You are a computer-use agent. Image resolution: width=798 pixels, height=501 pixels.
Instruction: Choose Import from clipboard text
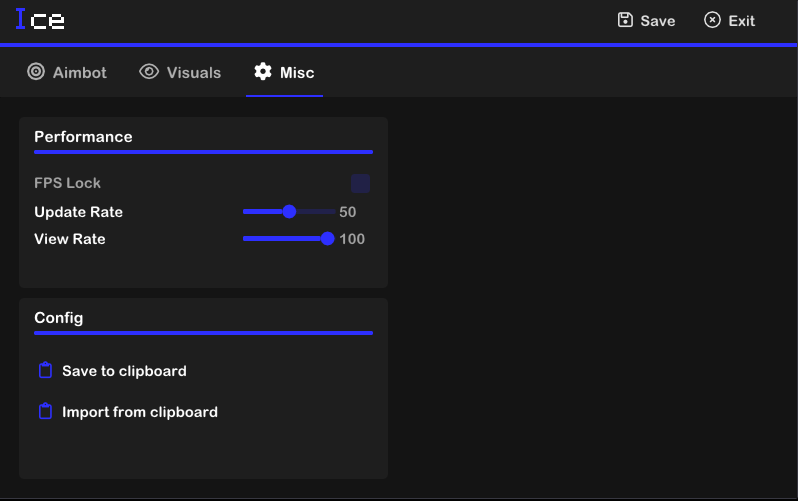coord(140,412)
